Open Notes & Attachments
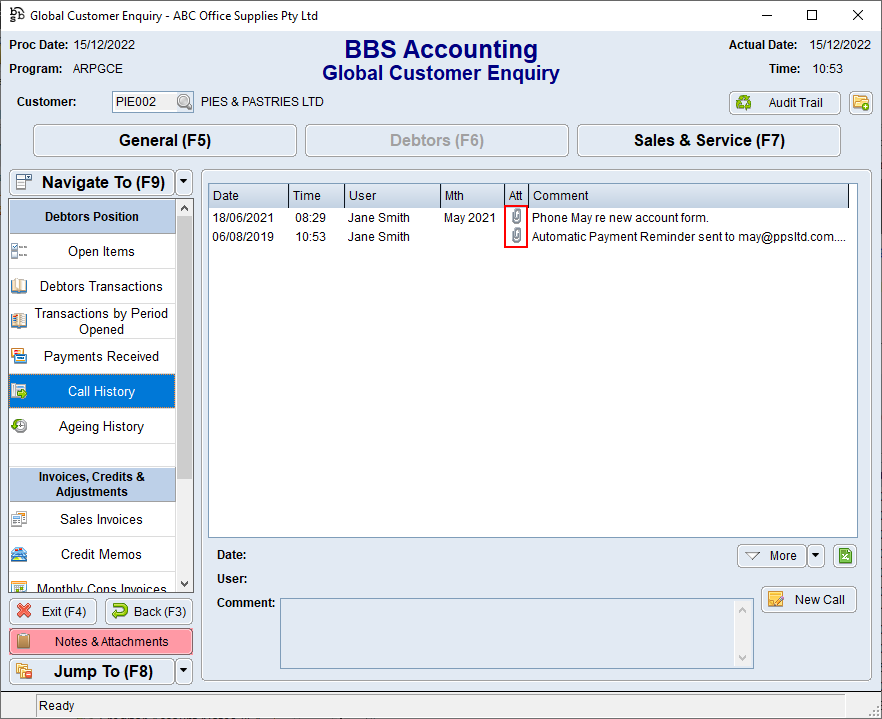Screen dimensions: 882x719 [x=100, y=641]
